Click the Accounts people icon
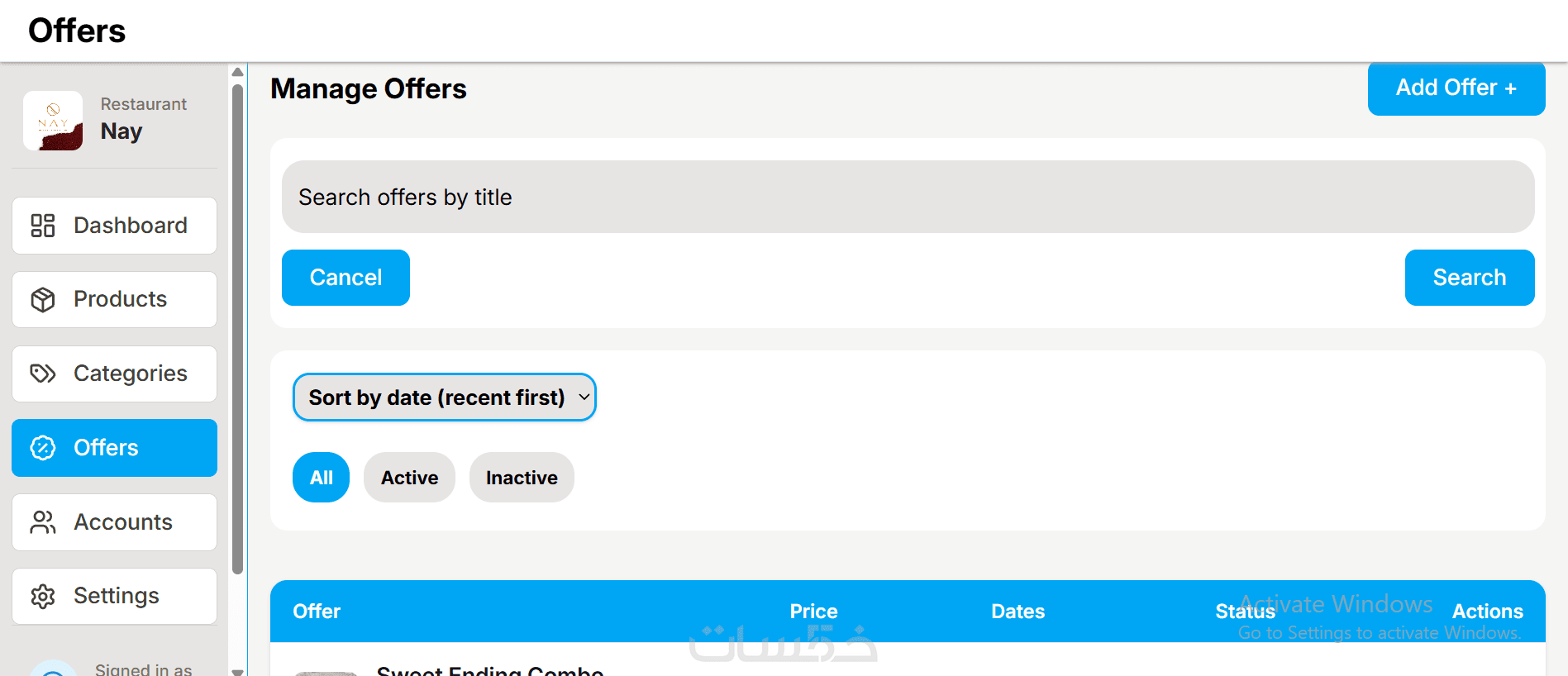 point(43,522)
